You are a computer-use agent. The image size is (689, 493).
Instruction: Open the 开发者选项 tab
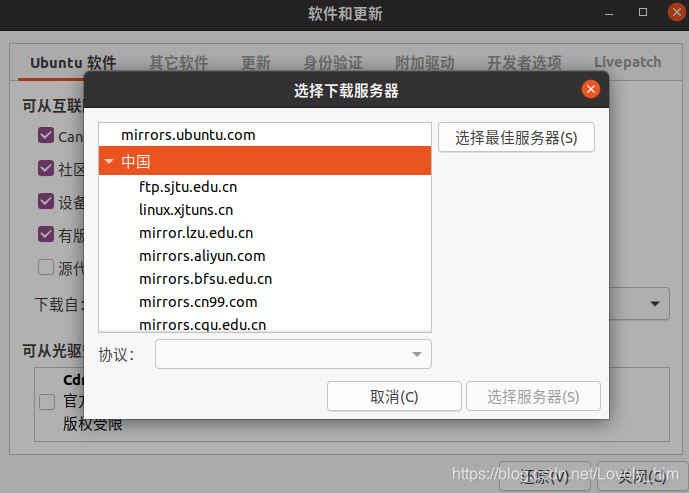524,63
